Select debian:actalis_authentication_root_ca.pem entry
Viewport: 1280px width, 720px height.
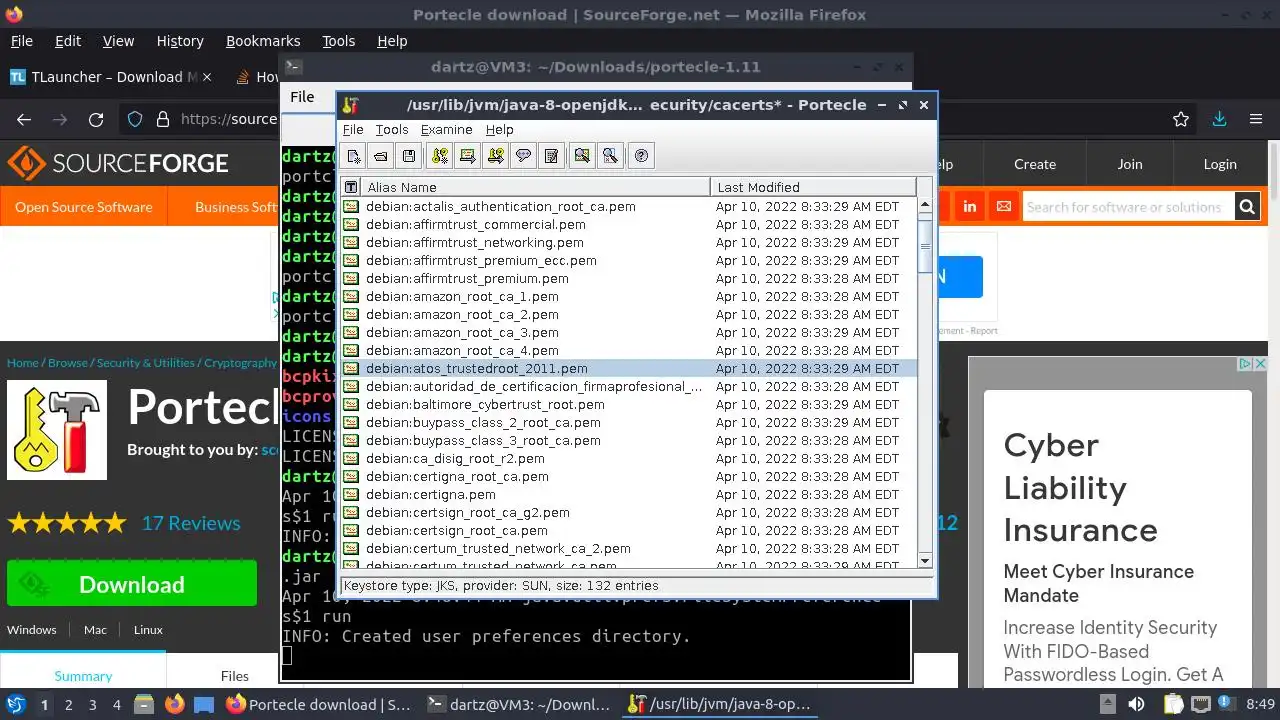629,206
